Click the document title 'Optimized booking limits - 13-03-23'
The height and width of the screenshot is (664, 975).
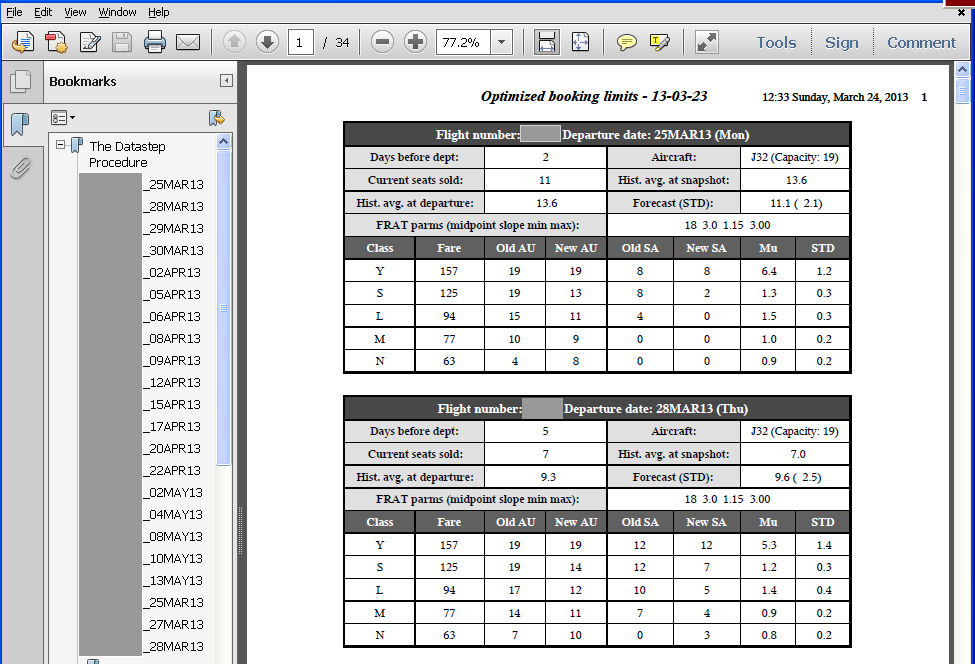click(x=594, y=96)
